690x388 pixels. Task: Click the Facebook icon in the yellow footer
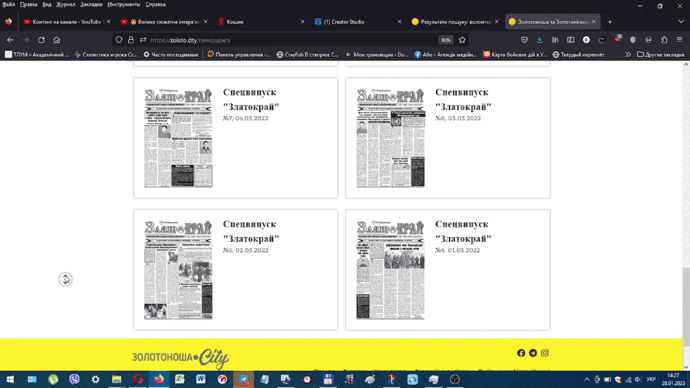tap(521, 353)
